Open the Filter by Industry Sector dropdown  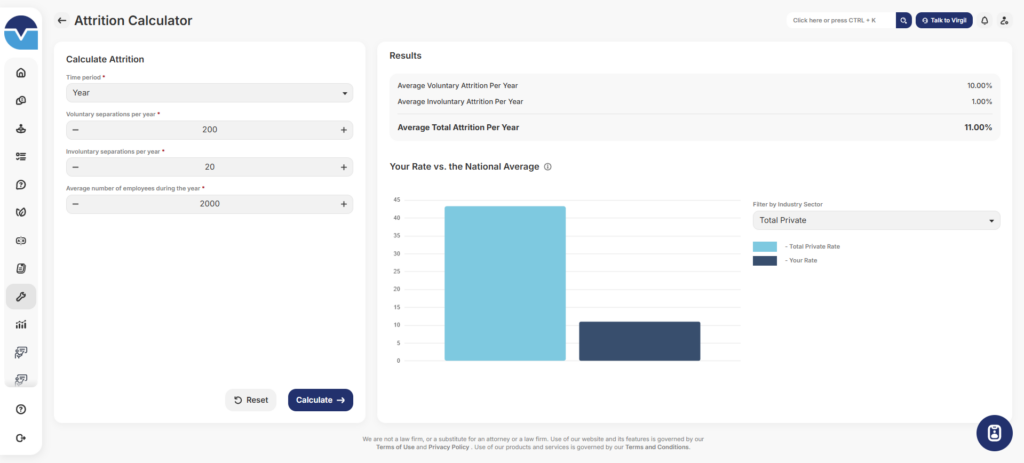coord(875,220)
